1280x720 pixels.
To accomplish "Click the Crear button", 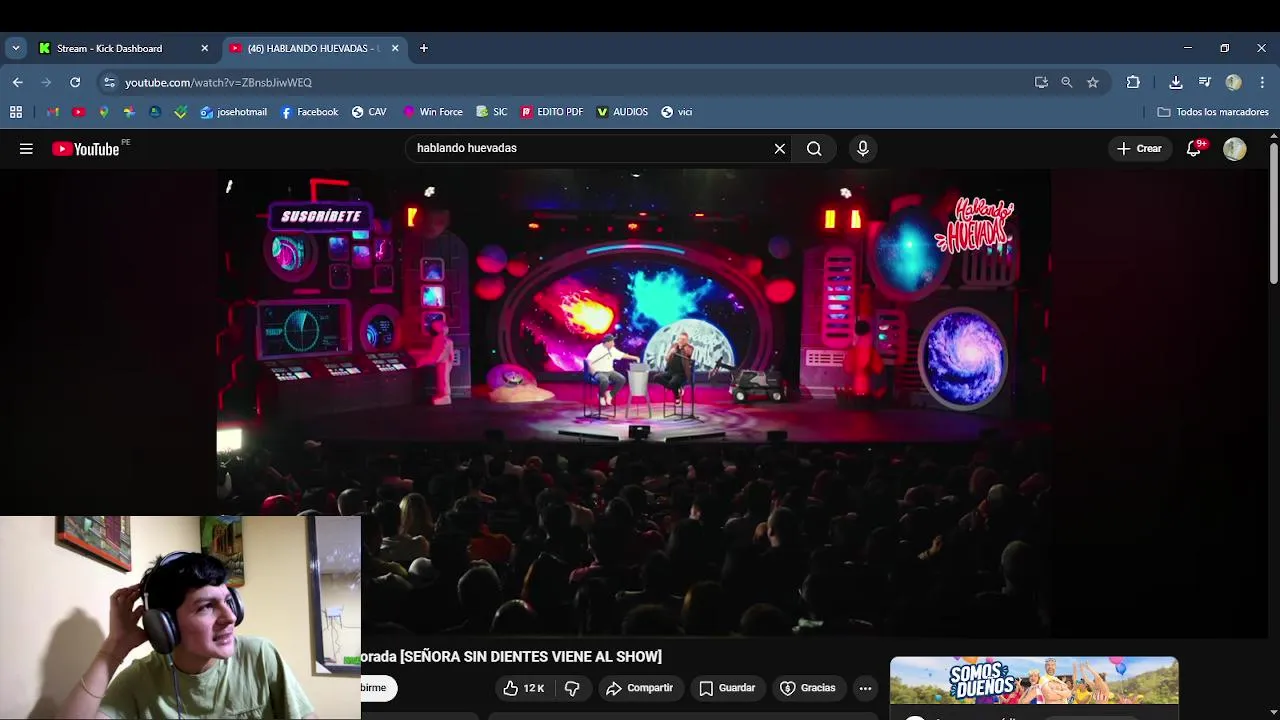I will coord(1139,149).
